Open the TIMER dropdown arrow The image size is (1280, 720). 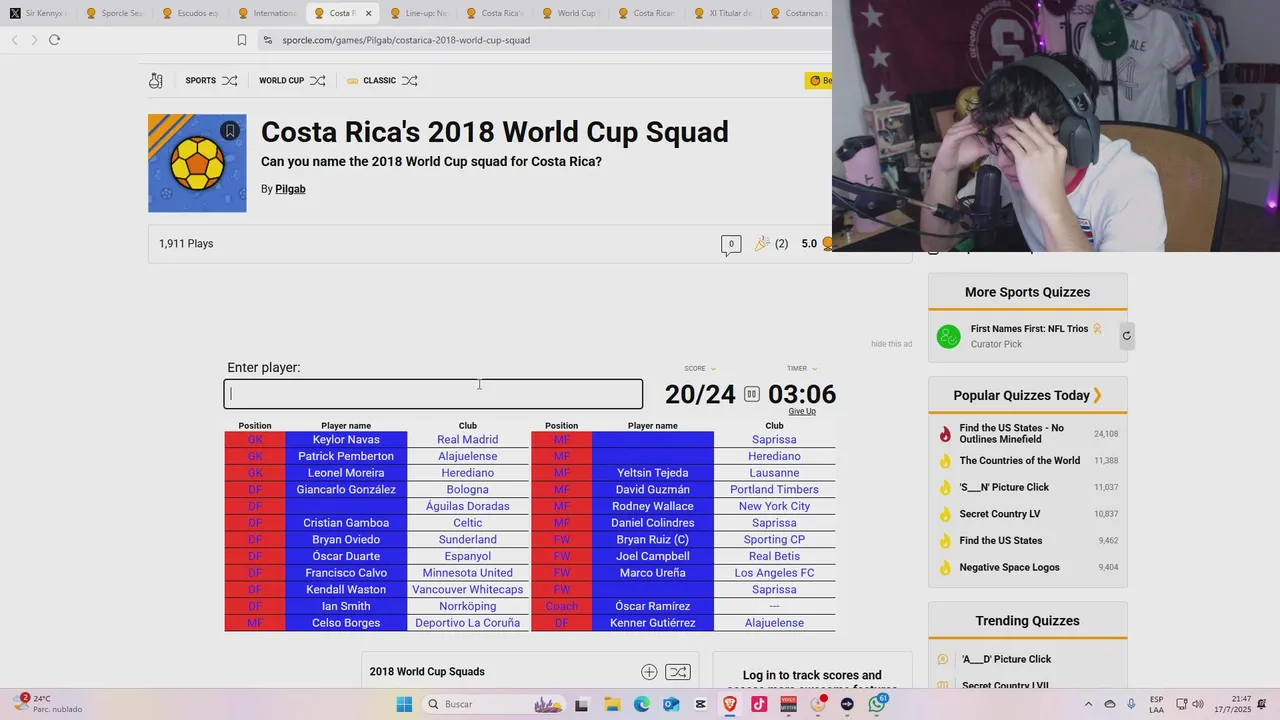coord(814,369)
